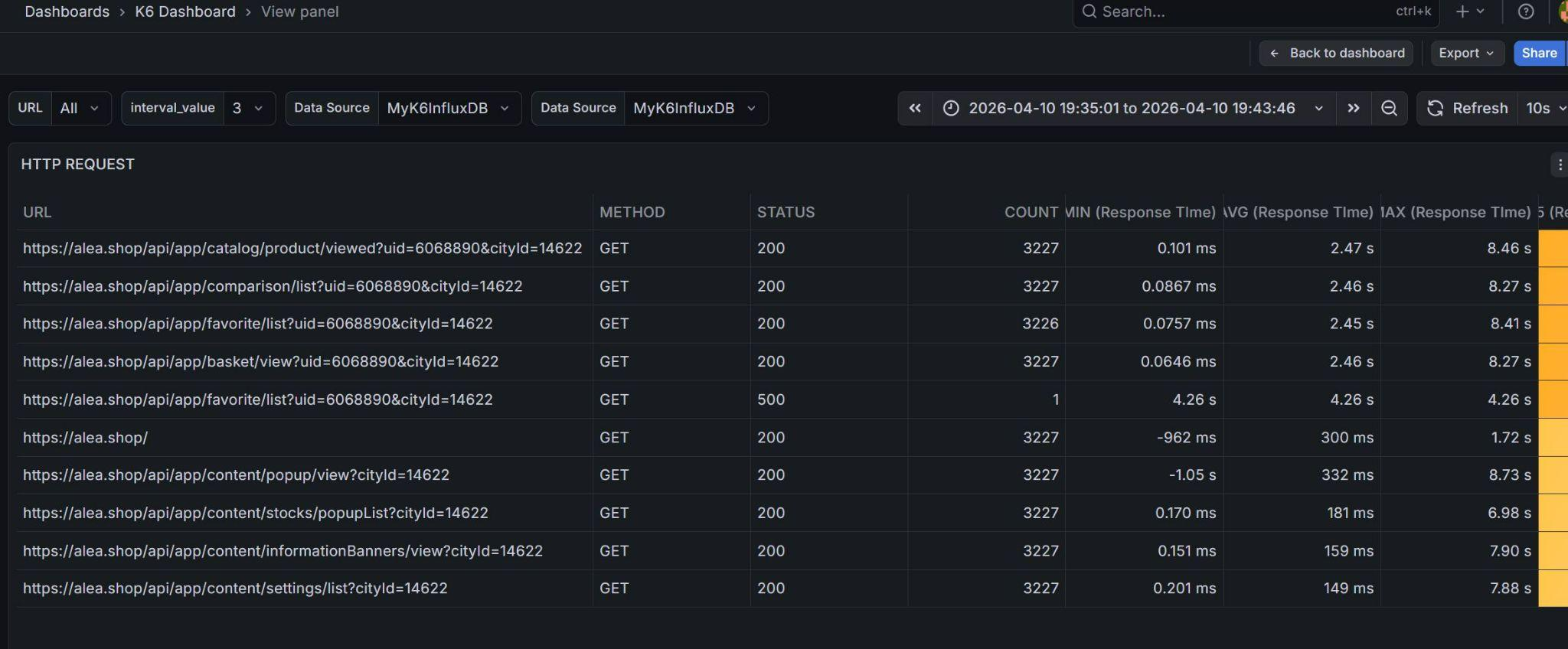
Task: Click the K6 Dashboard breadcrumb
Action: 185,11
